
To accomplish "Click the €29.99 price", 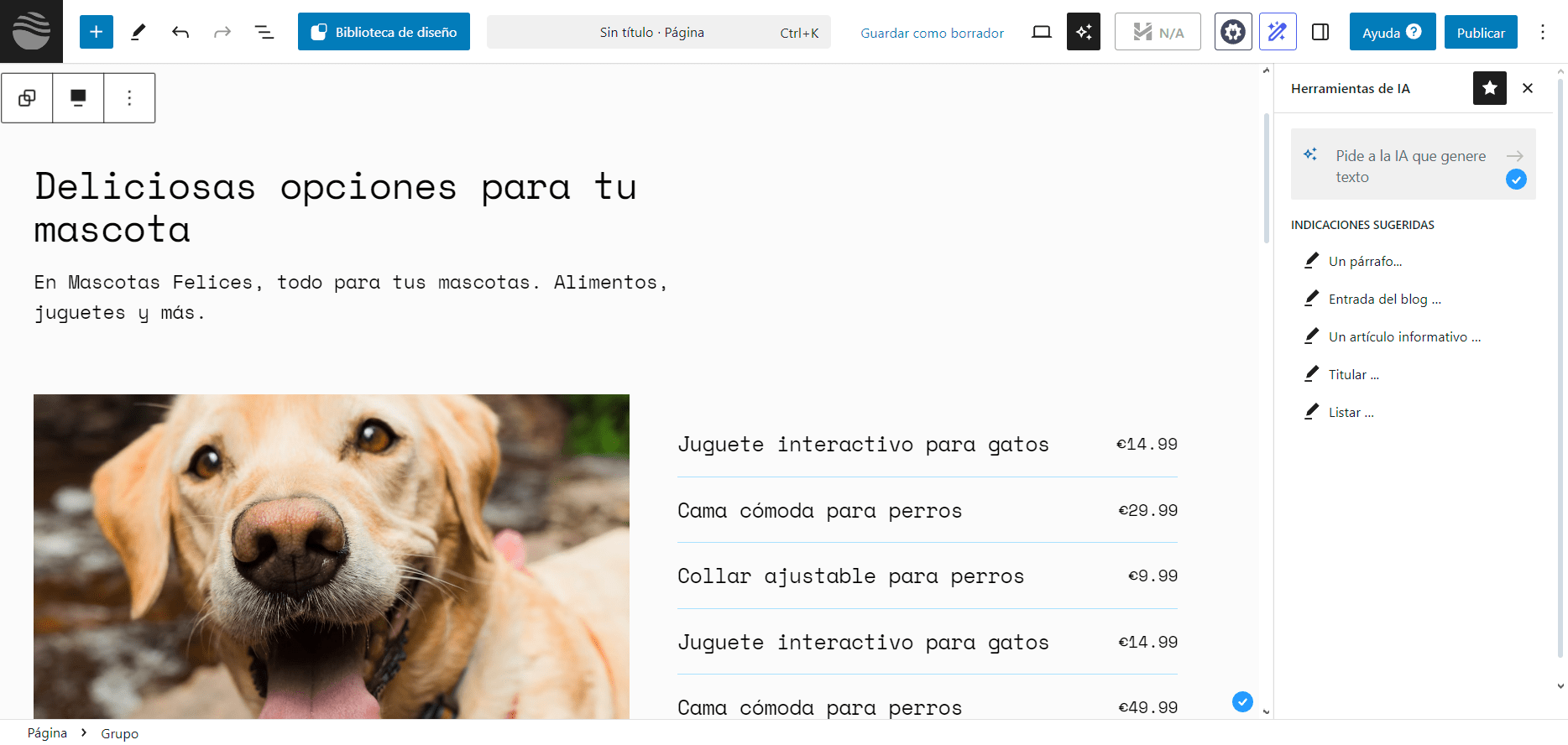I will [x=1147, y=510].
